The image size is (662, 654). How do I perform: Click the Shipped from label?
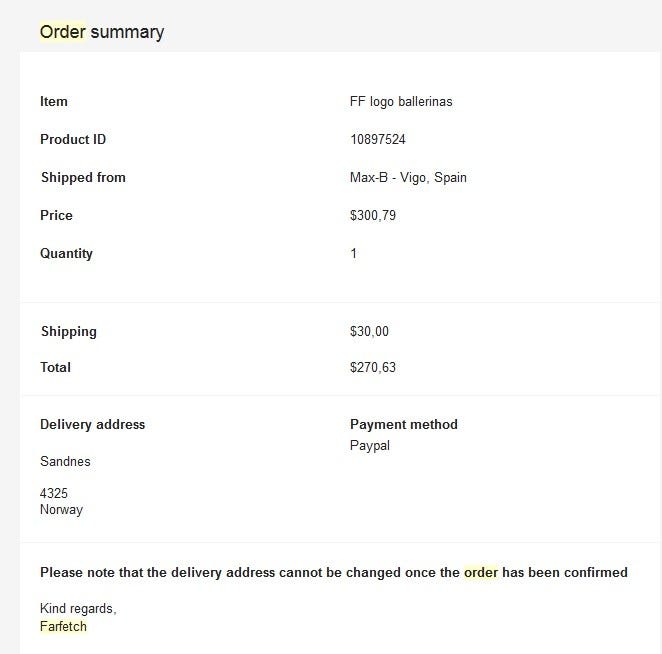click(x=83, y=178)
